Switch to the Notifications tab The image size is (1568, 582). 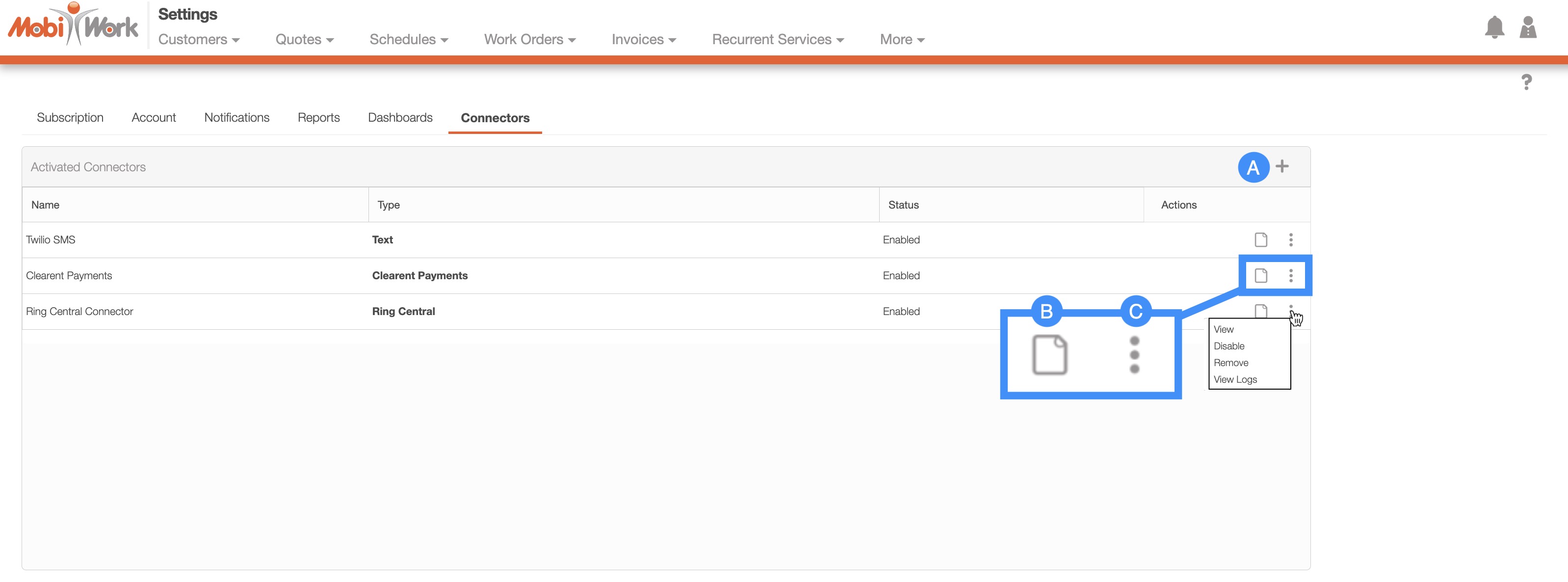click(x=236, y=117)
